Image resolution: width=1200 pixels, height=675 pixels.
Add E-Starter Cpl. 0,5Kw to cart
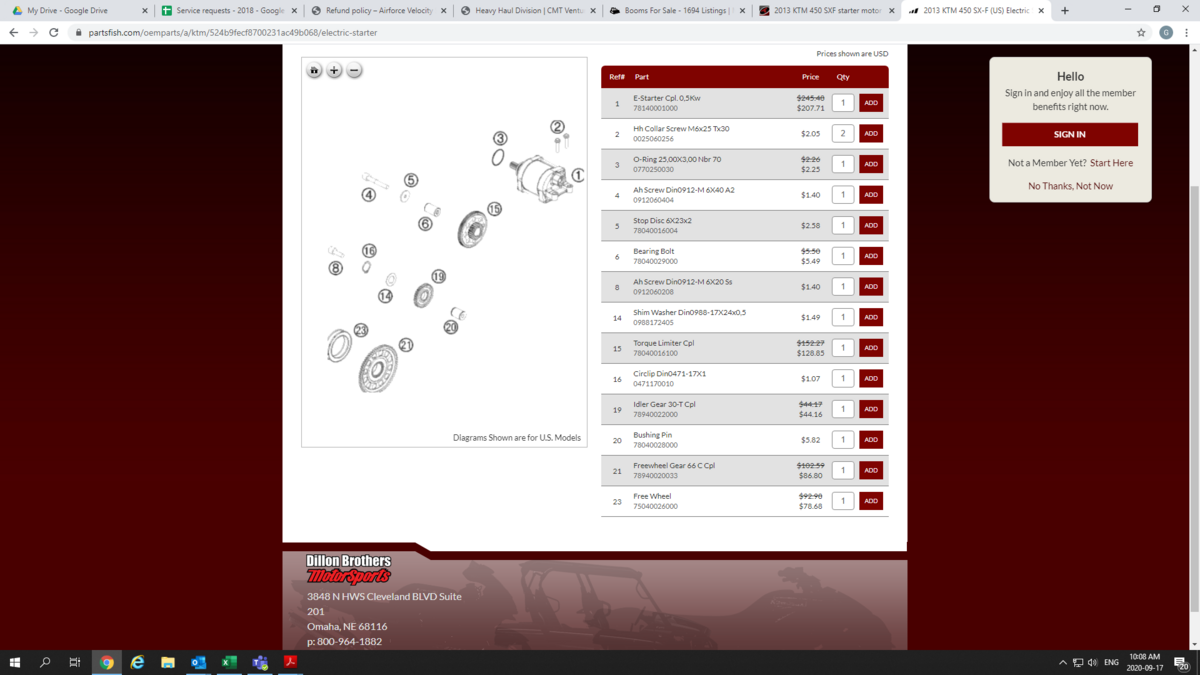click(x=871, y=103)
